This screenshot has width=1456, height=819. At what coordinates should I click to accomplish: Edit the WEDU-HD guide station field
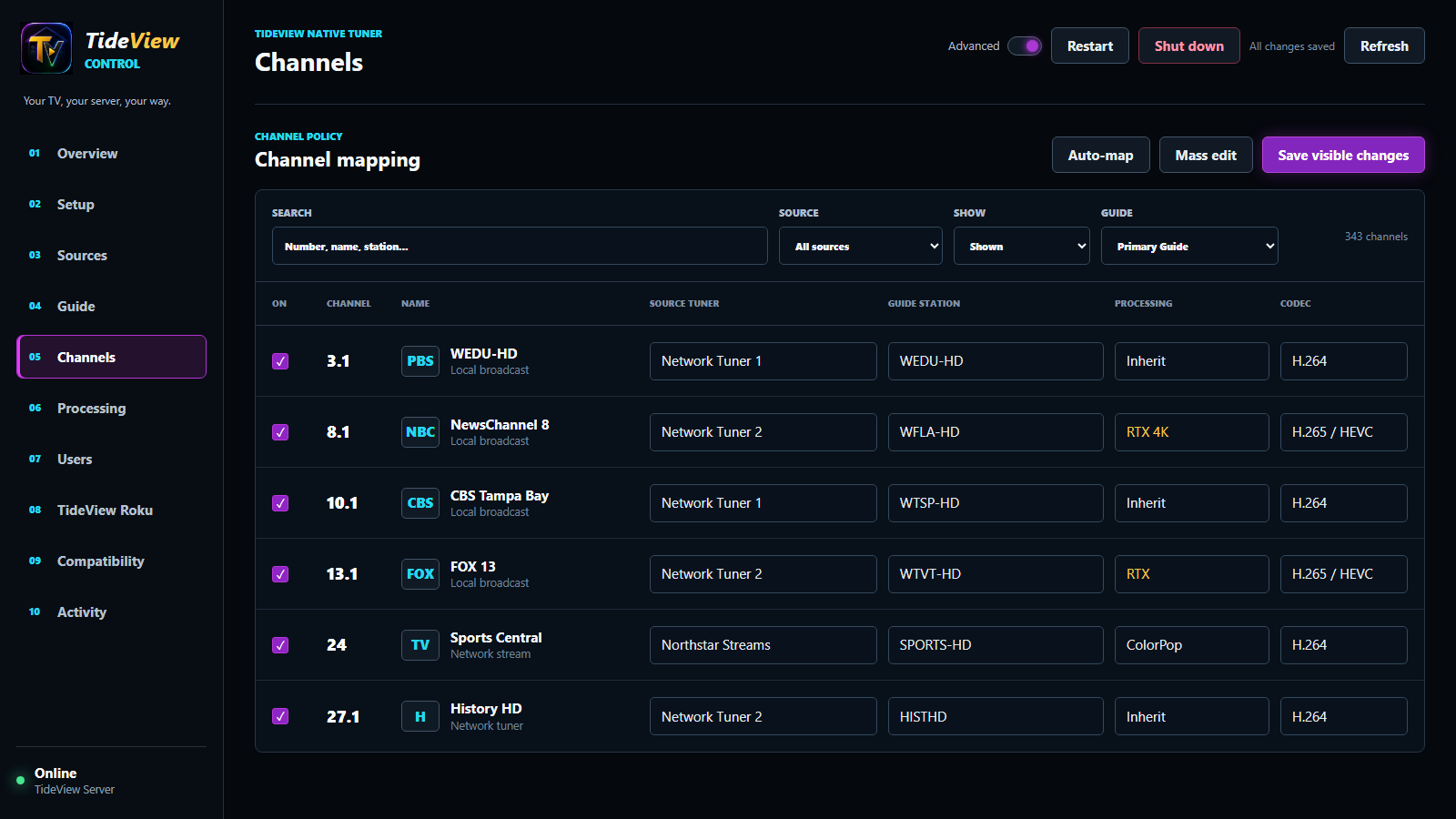point(996,361)
